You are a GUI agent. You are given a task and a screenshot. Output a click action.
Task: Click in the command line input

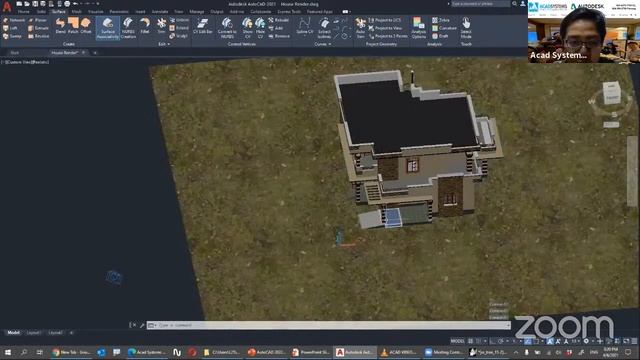[x=329, y=325]
